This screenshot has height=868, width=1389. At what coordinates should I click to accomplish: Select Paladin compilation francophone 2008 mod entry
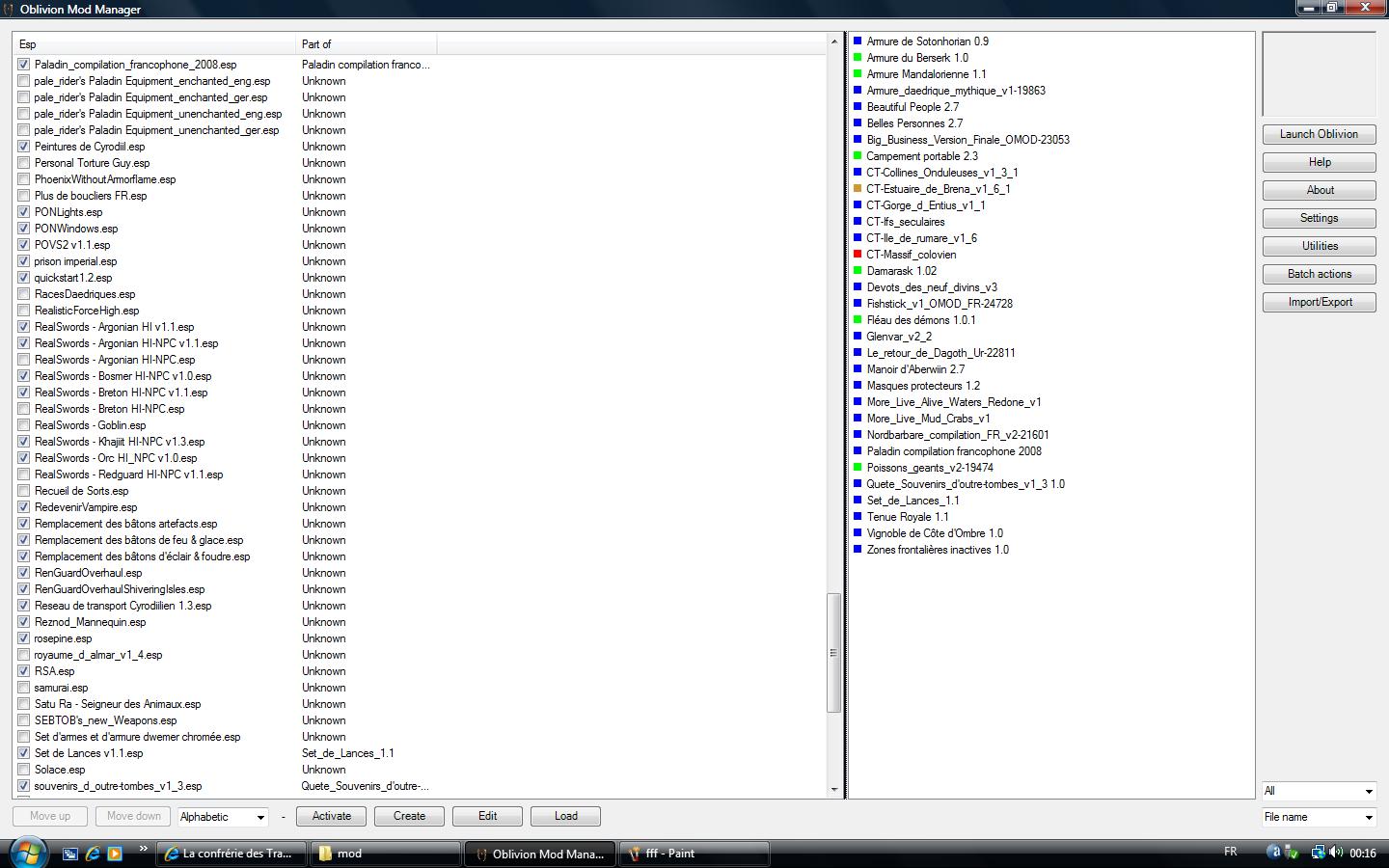(954, 451)
